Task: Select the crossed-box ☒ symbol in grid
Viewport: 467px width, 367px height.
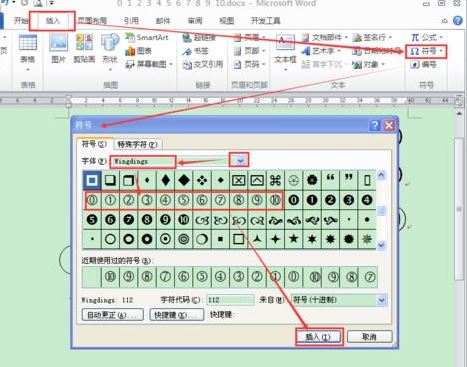Action: tap(239, 180)
